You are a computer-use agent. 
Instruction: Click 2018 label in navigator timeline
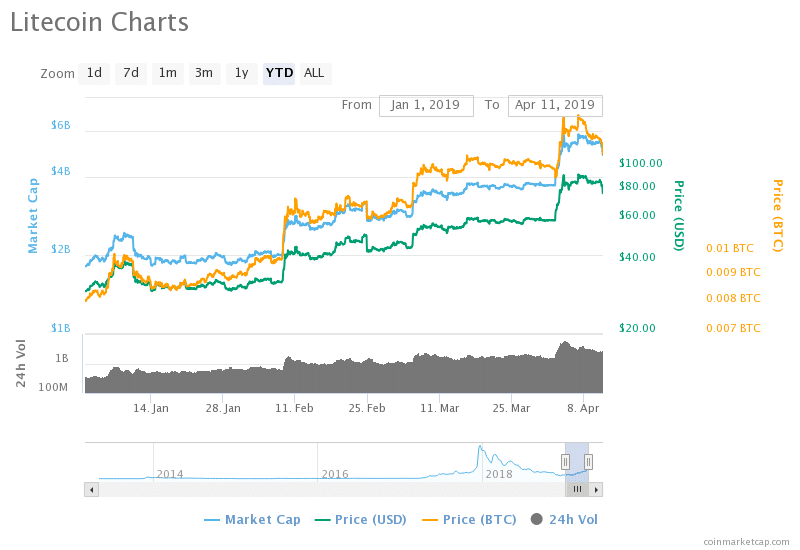(499, 474)
